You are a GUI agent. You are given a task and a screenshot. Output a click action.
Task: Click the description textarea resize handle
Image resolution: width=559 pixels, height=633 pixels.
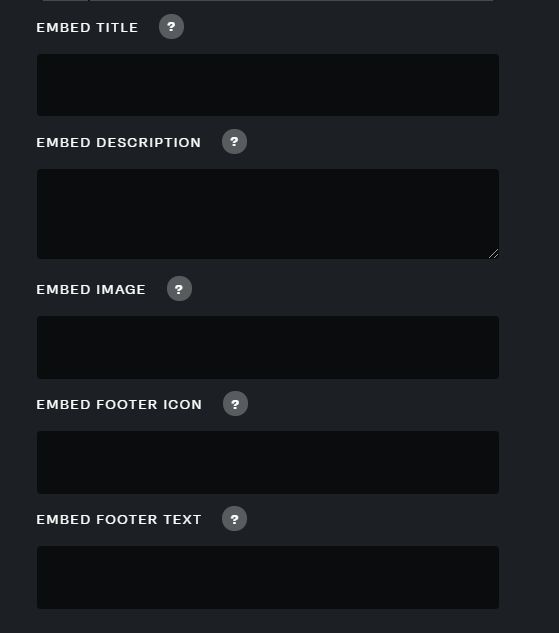pos(494,254)
